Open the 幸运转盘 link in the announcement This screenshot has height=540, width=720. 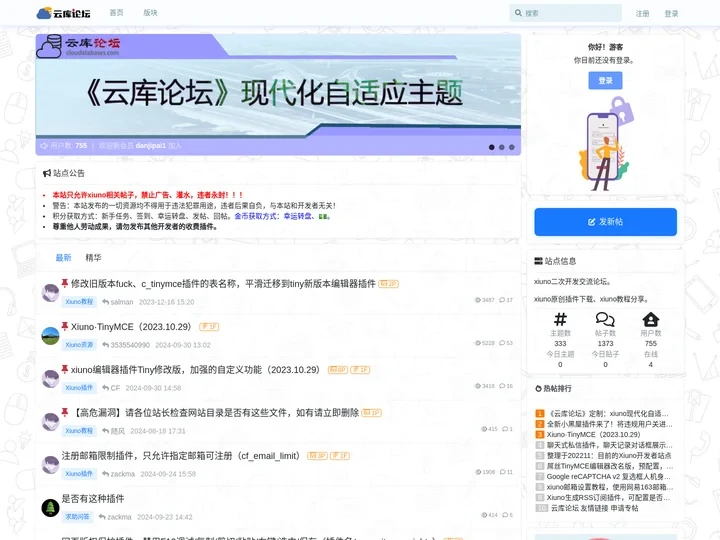tap(298, 216)
